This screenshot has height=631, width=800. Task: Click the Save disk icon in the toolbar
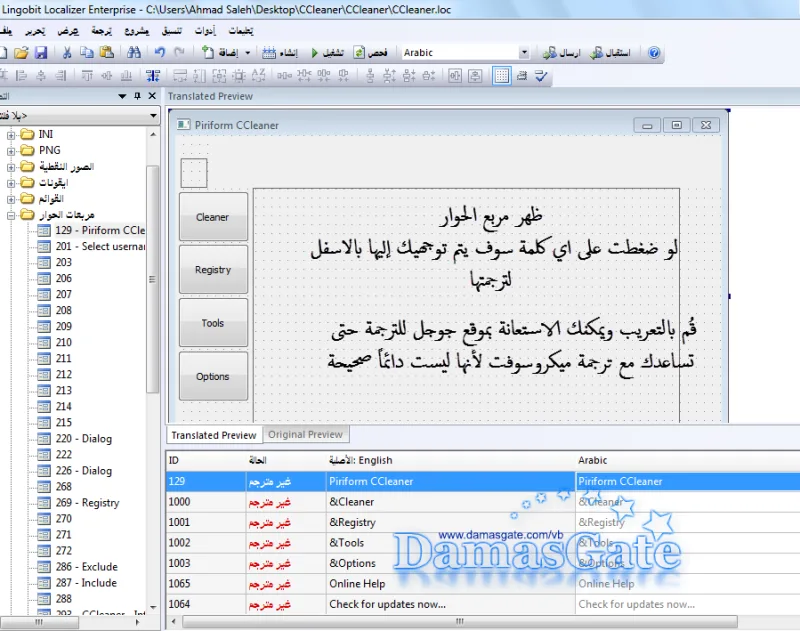(x=41, y=53)
